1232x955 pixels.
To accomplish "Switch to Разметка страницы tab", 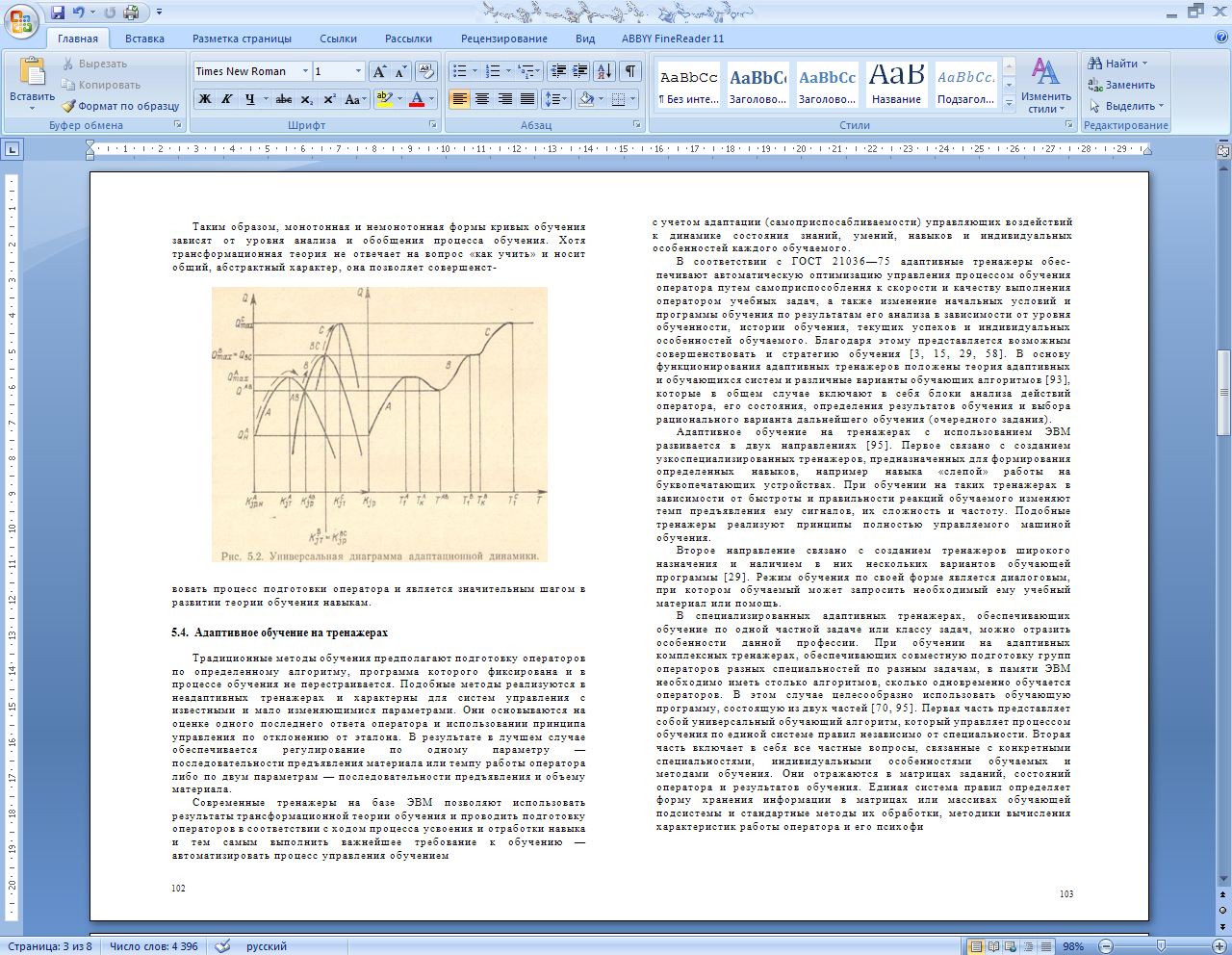I will pos(242,39).
